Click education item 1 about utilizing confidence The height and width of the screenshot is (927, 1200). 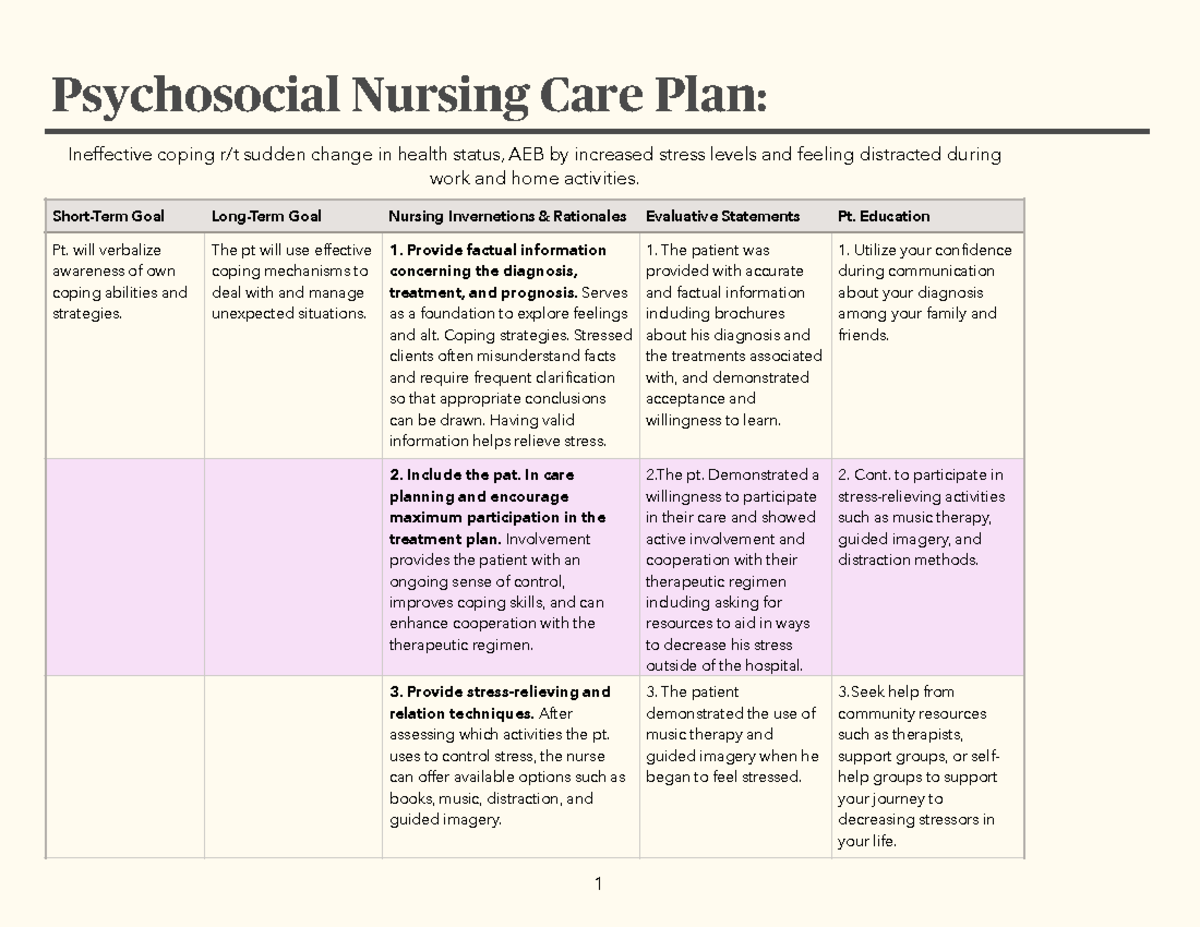[924, 292]
